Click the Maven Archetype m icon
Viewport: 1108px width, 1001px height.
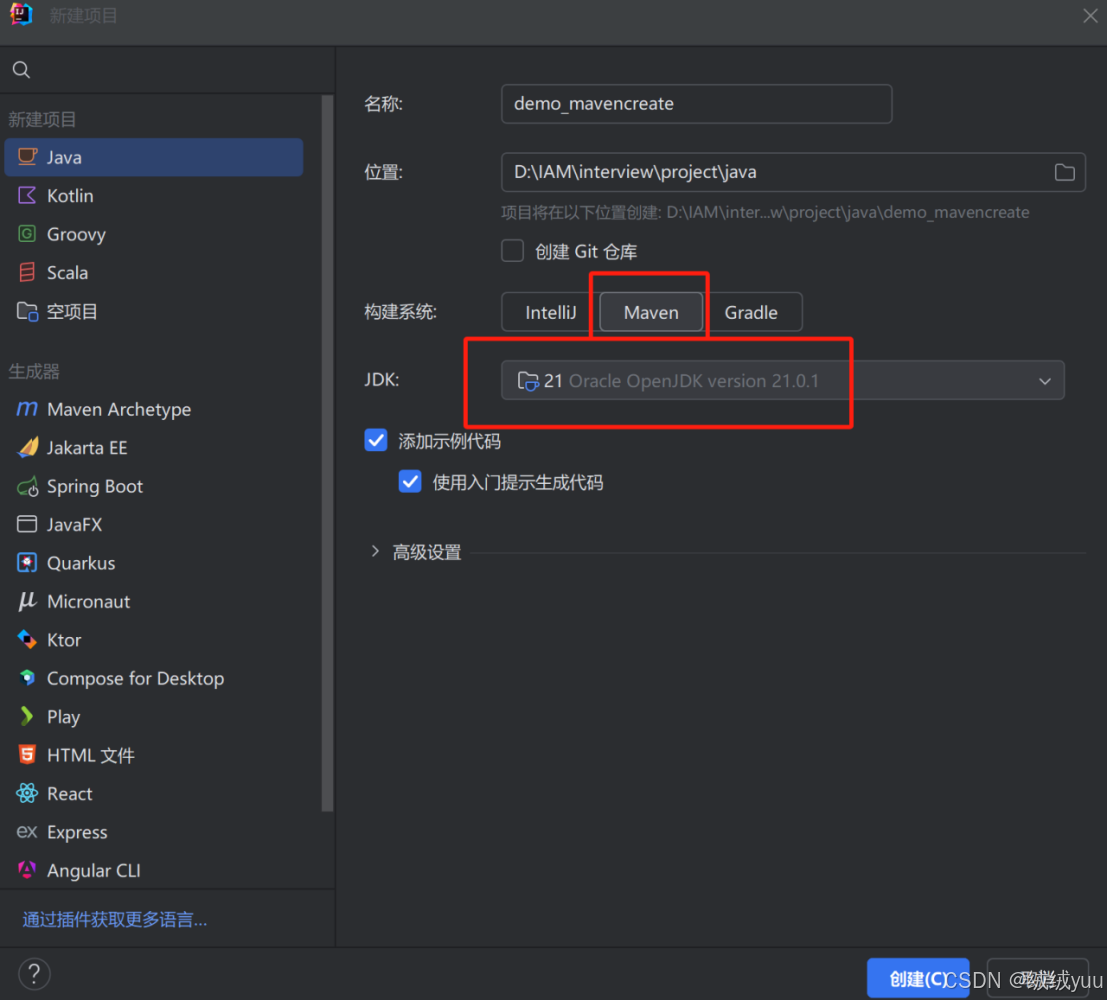tap(27, 409)
